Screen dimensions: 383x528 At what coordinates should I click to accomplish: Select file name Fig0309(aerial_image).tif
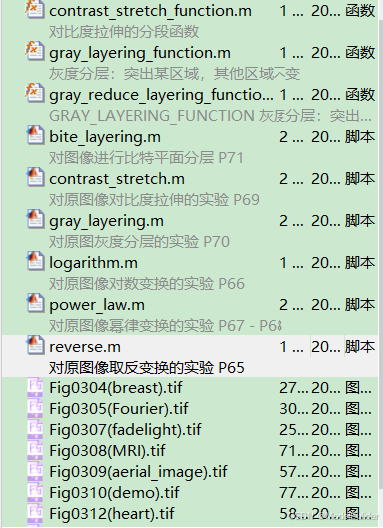point(138,472)
